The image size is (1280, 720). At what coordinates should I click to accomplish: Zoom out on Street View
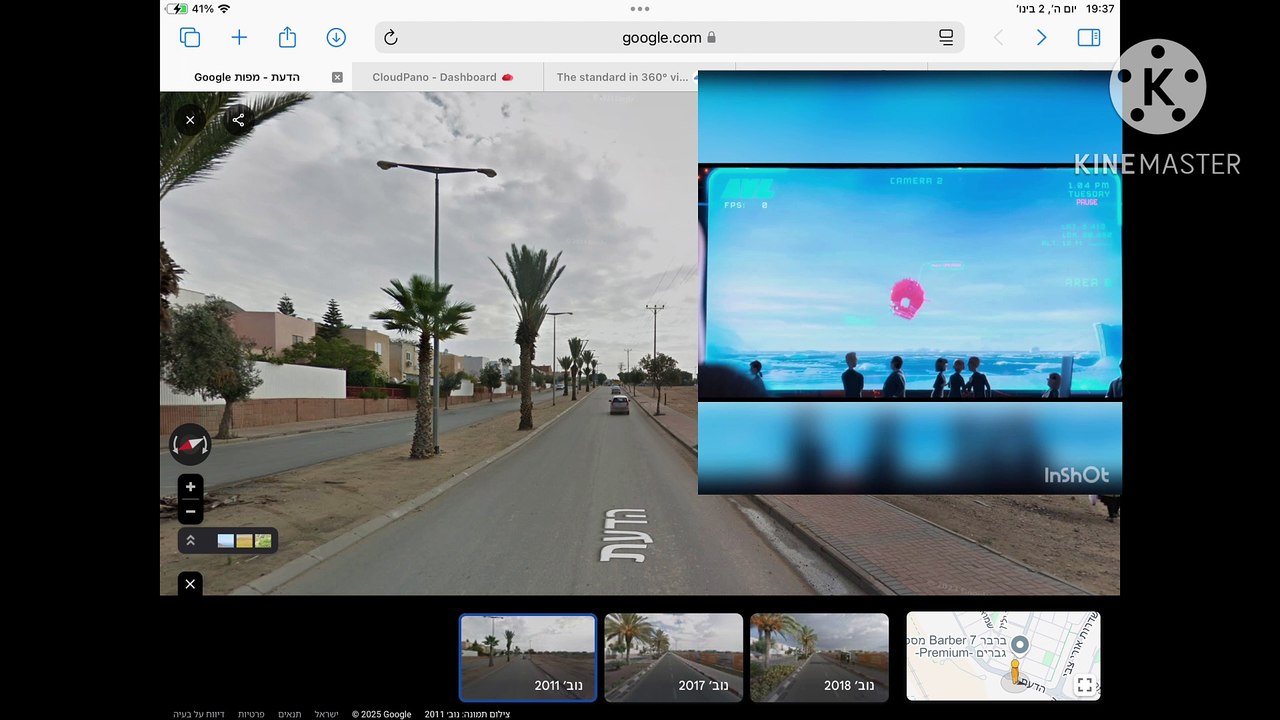coord(190,512)
